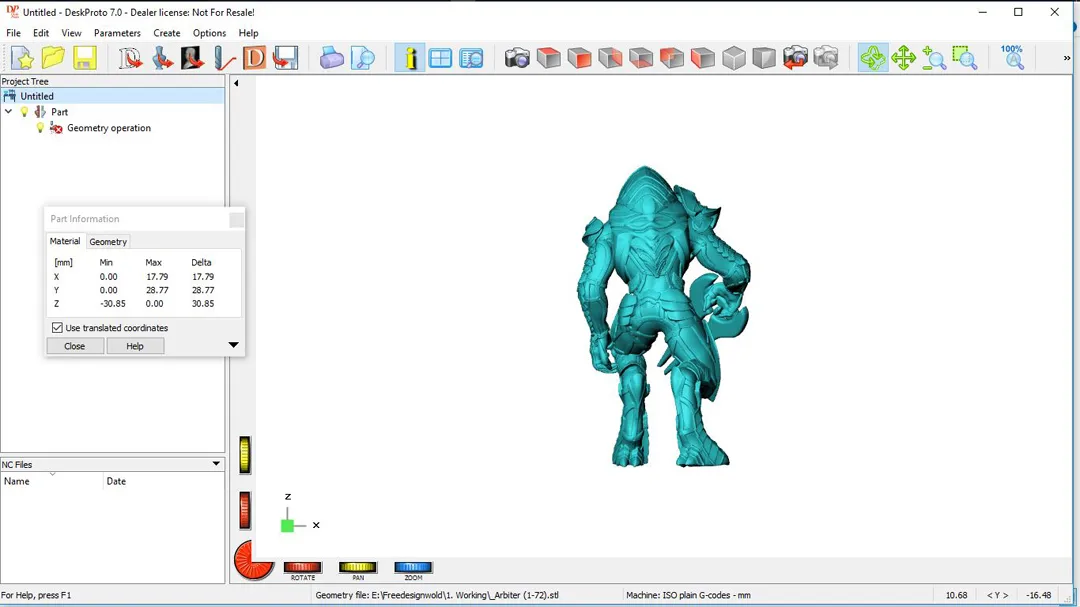Select the right-side view cube icon
Viewport: 1080px width, 607px height.
[610, 58]
